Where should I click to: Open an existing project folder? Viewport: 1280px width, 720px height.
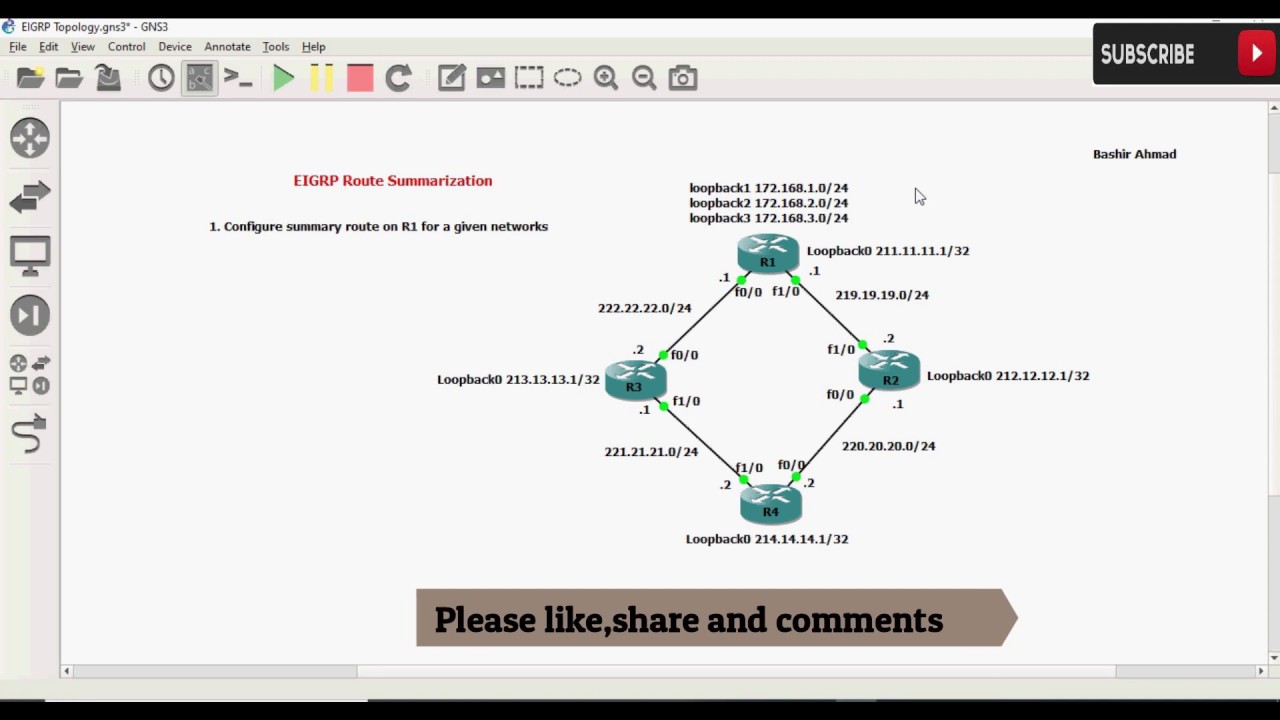(x=69, y=78)
